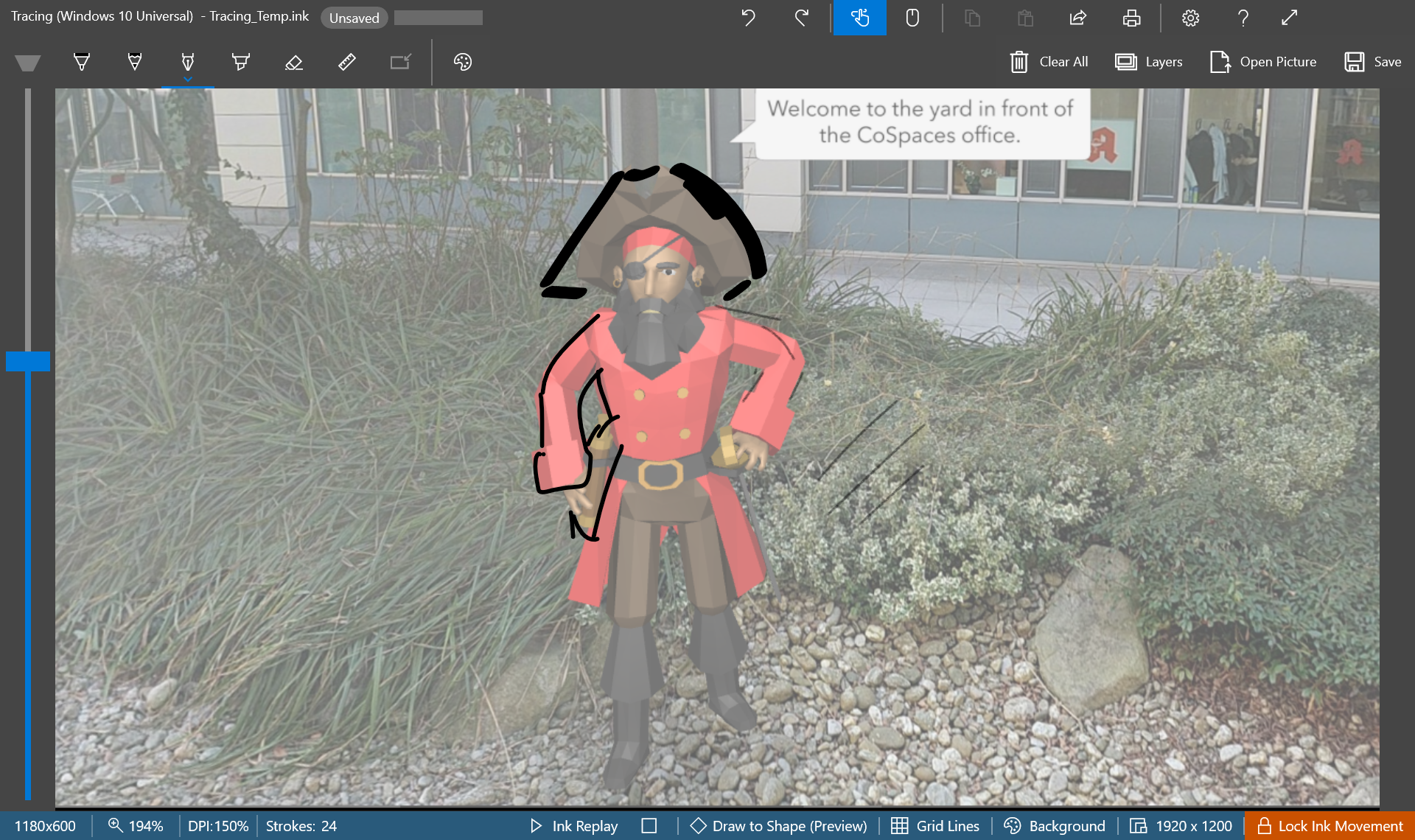Tick the checkbox next to Ink Replay
This screenshot has width=1415, height=840.
click(649, 826)
